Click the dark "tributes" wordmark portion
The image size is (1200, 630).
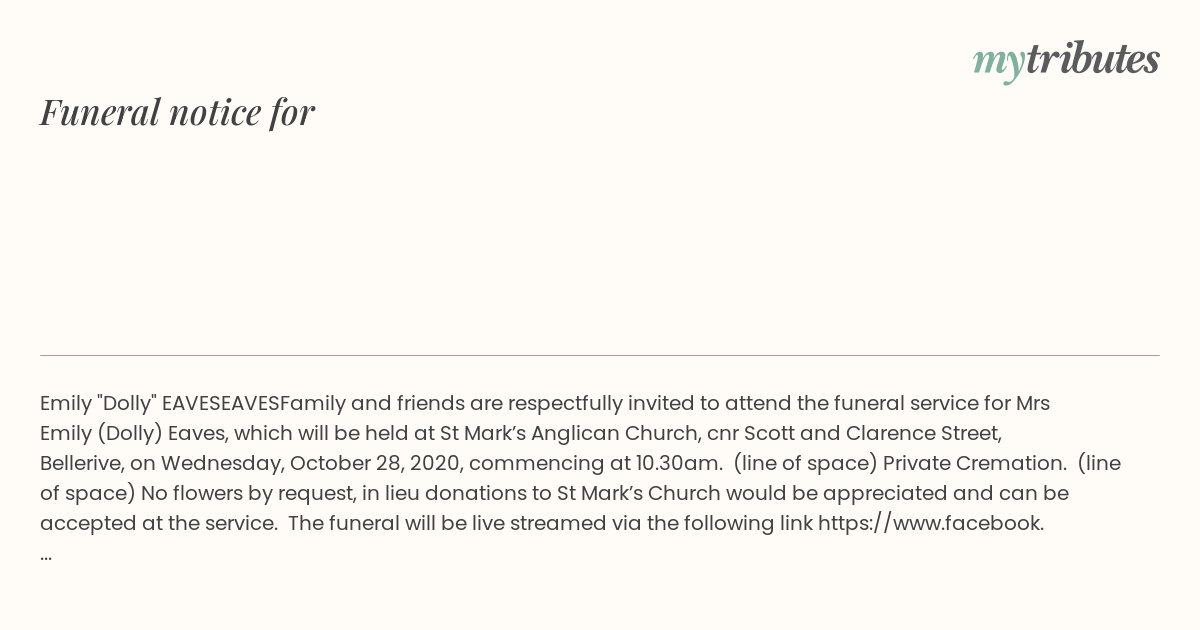tap(1092, 59)
